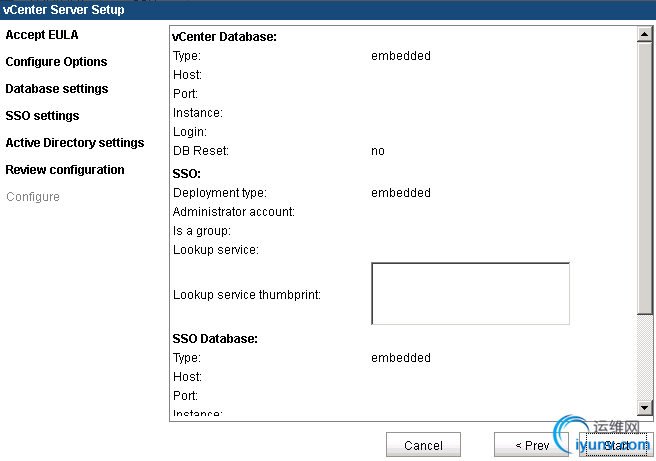Viewport: 656px width, 461px height.
Task: Click the vCenter Server Setup title
Action: click(64, 10)
